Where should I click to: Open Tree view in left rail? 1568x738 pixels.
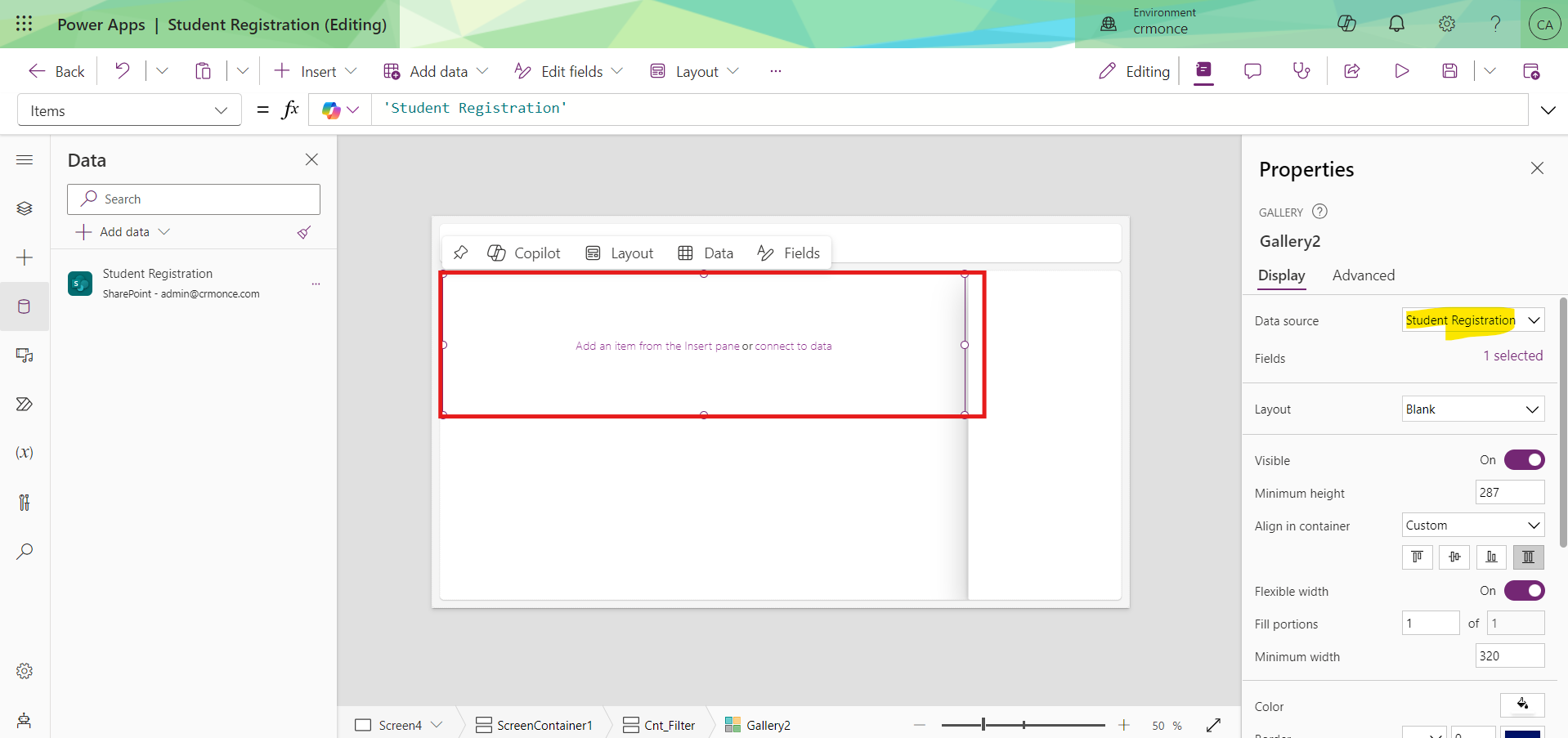[25, 208]
